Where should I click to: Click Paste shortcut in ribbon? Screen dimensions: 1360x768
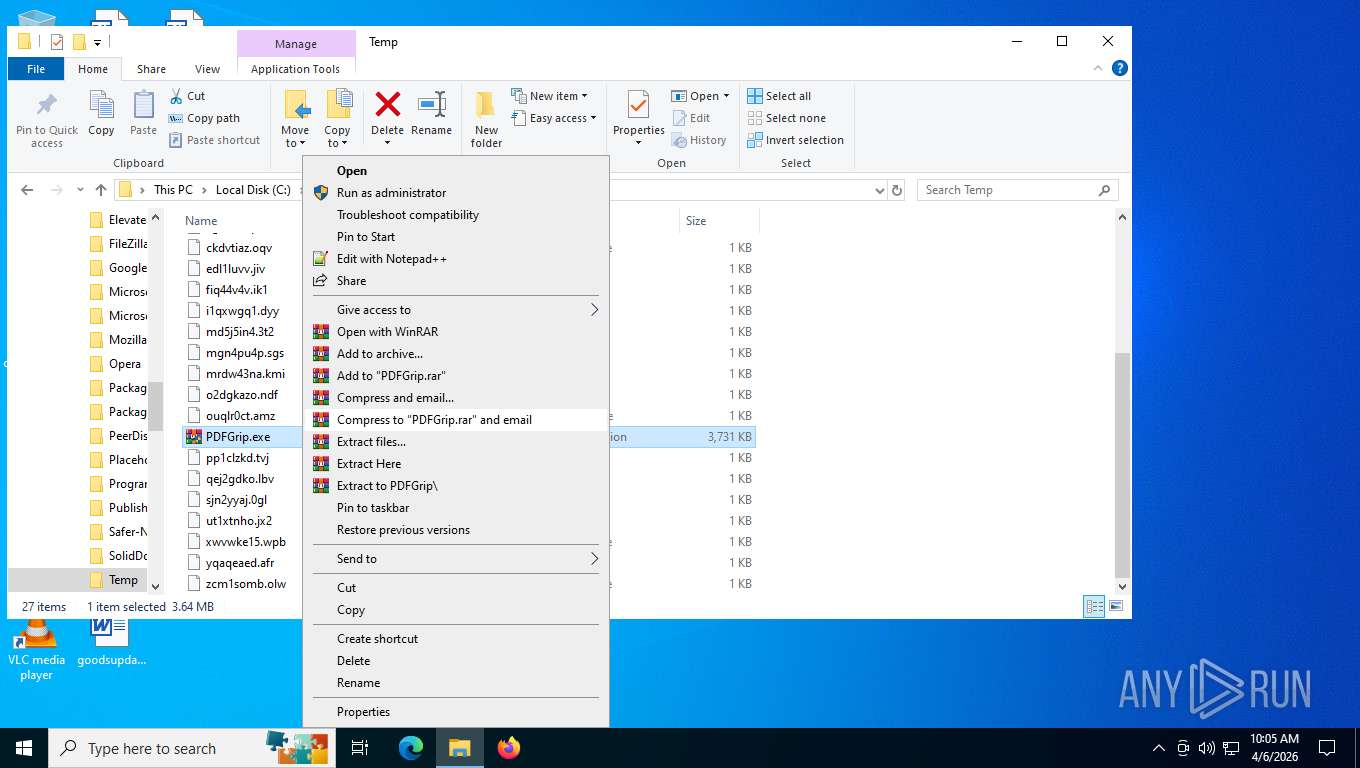tap(214, 140)
